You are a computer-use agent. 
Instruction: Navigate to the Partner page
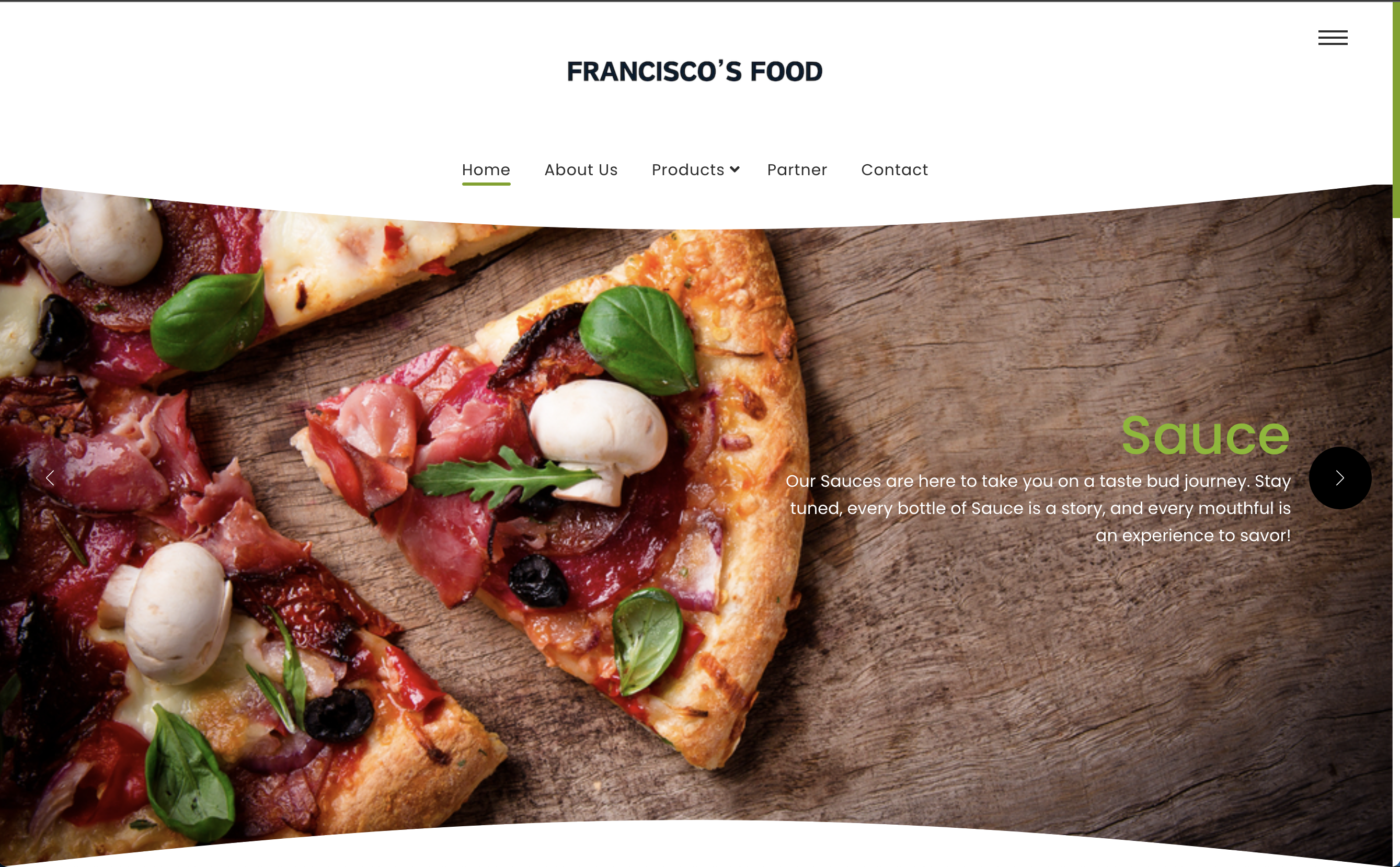797,170
